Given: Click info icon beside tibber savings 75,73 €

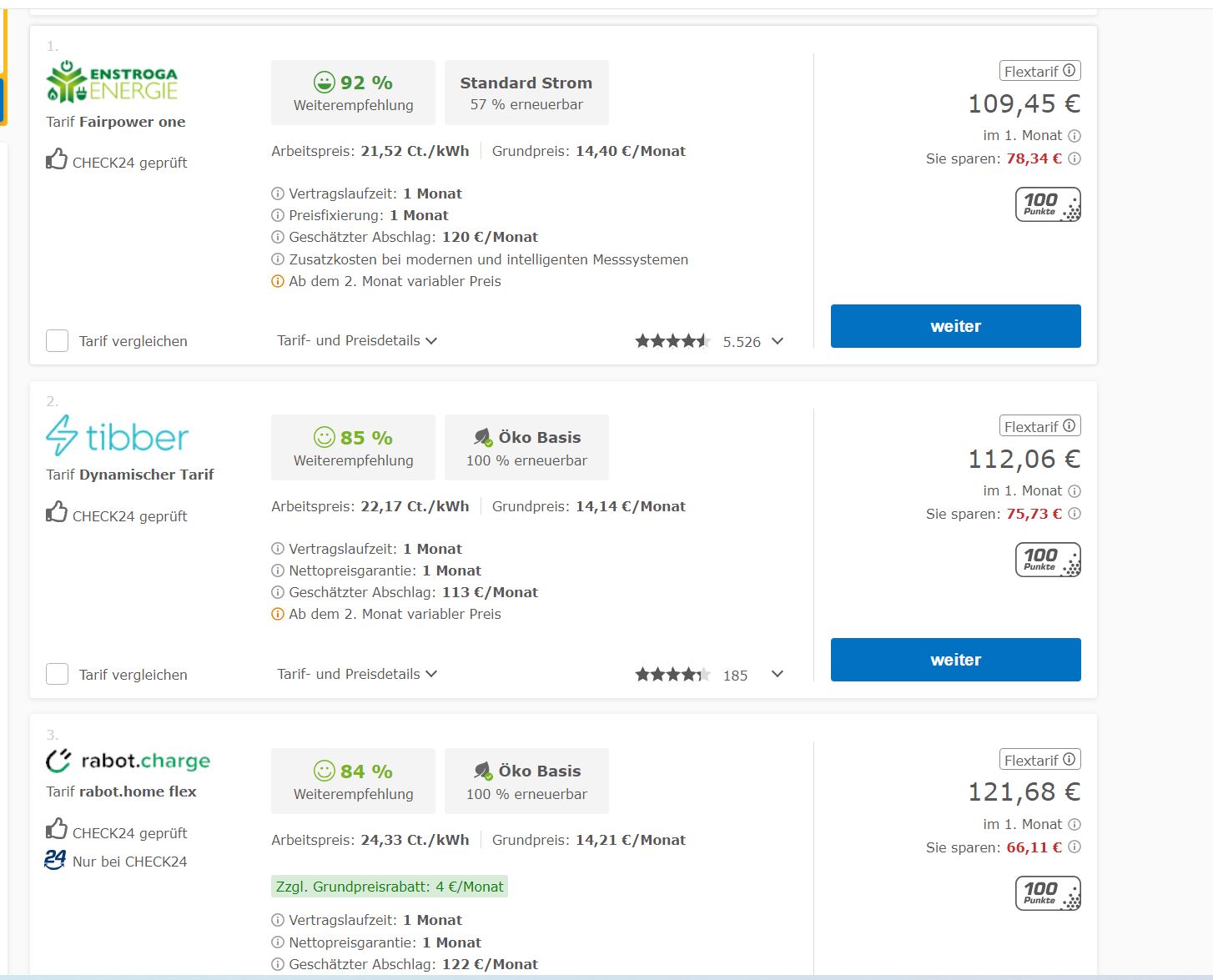Looking at the screenshot, I should [1075, 514].
